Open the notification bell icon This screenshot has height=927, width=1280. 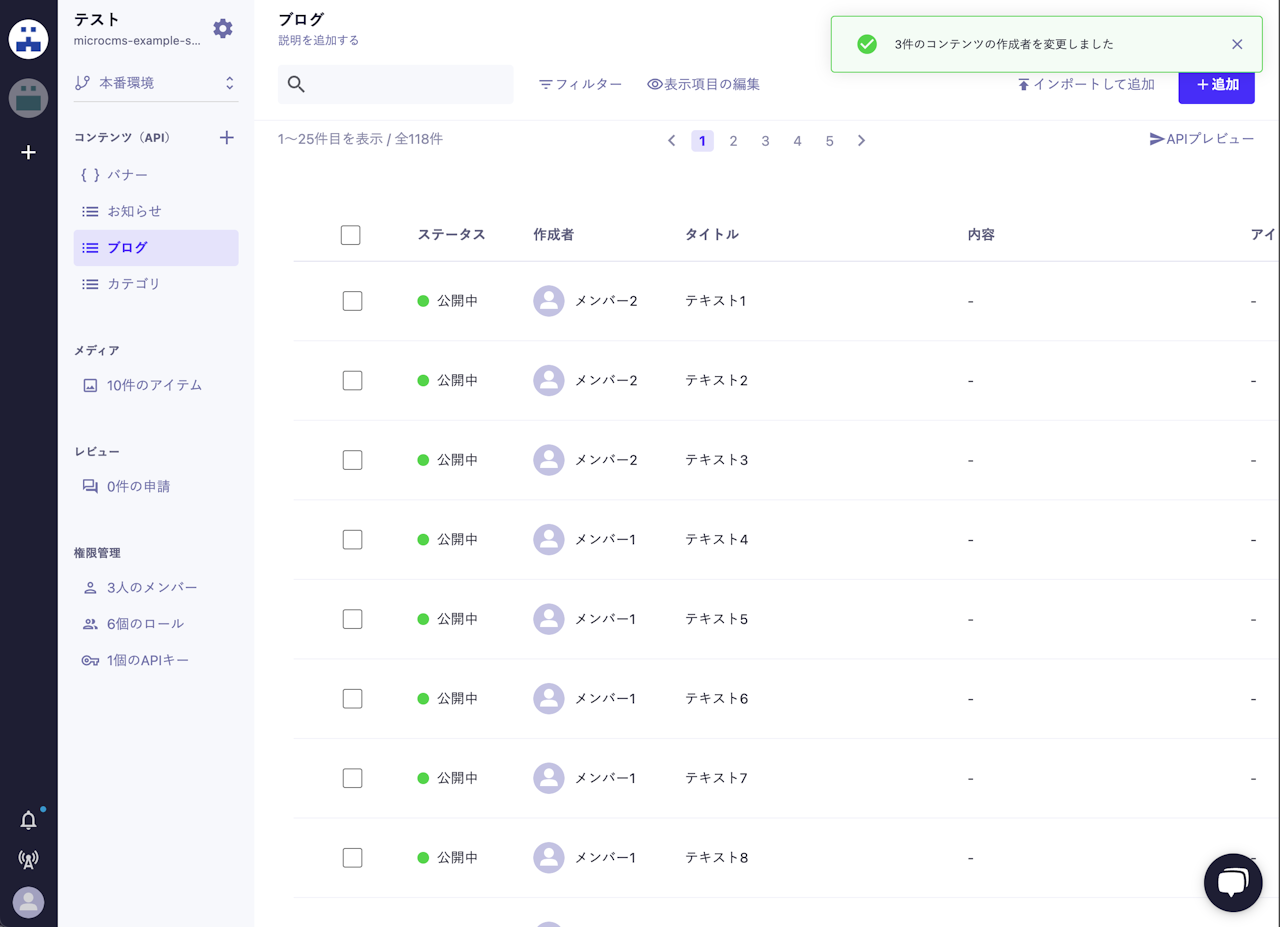[x=28, y=820]
